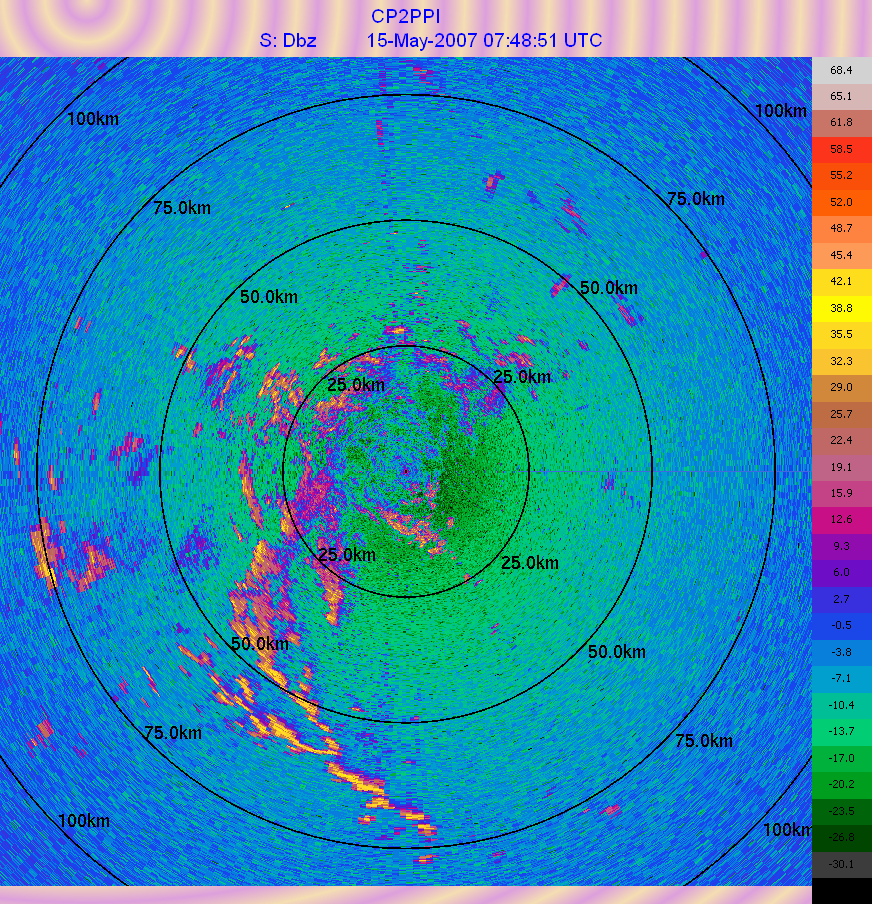Click the radar center point of the rings
The height and width of the screenshot is (904, 872).
[406, 471]
